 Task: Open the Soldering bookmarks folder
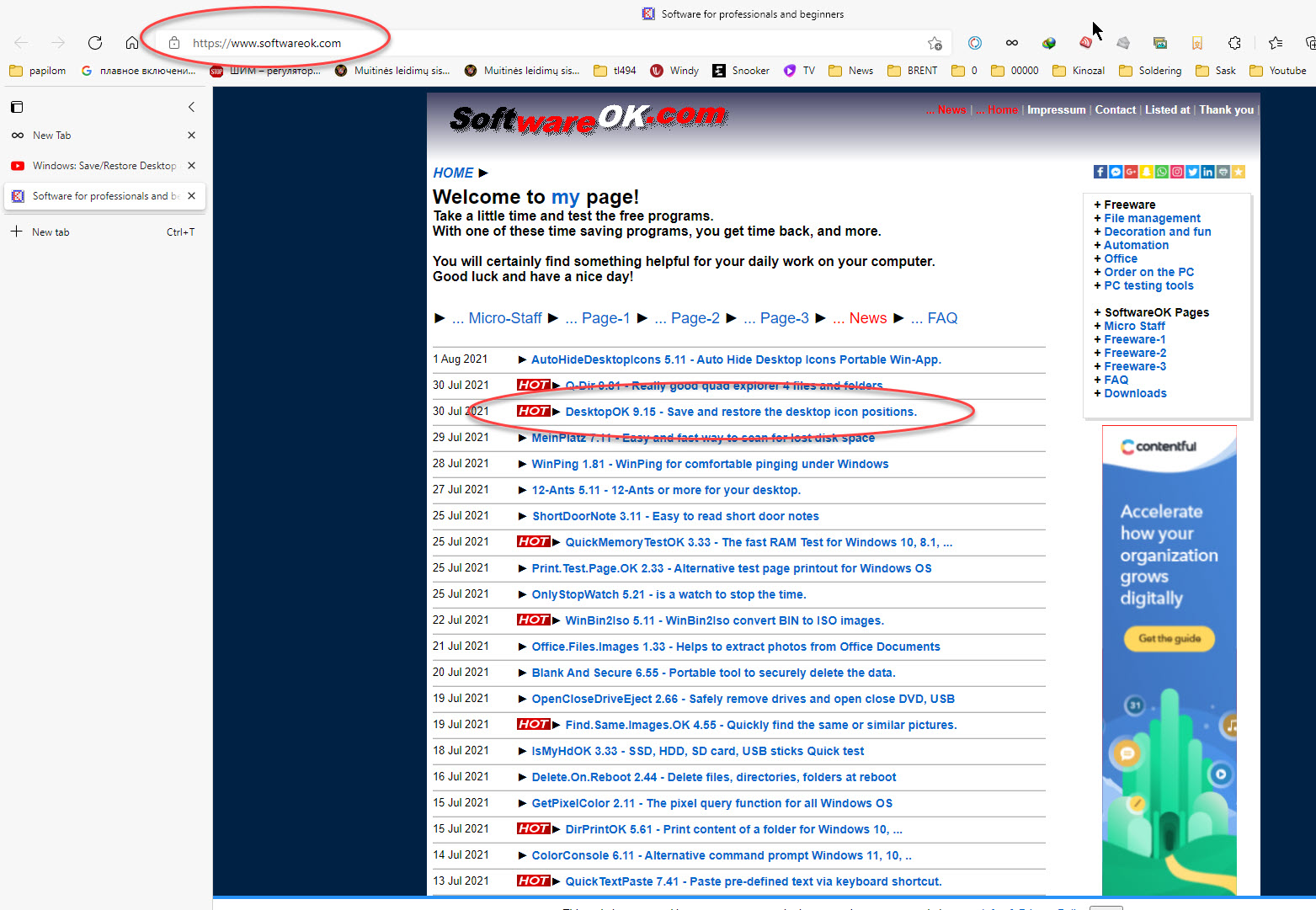coord(1150,71)
